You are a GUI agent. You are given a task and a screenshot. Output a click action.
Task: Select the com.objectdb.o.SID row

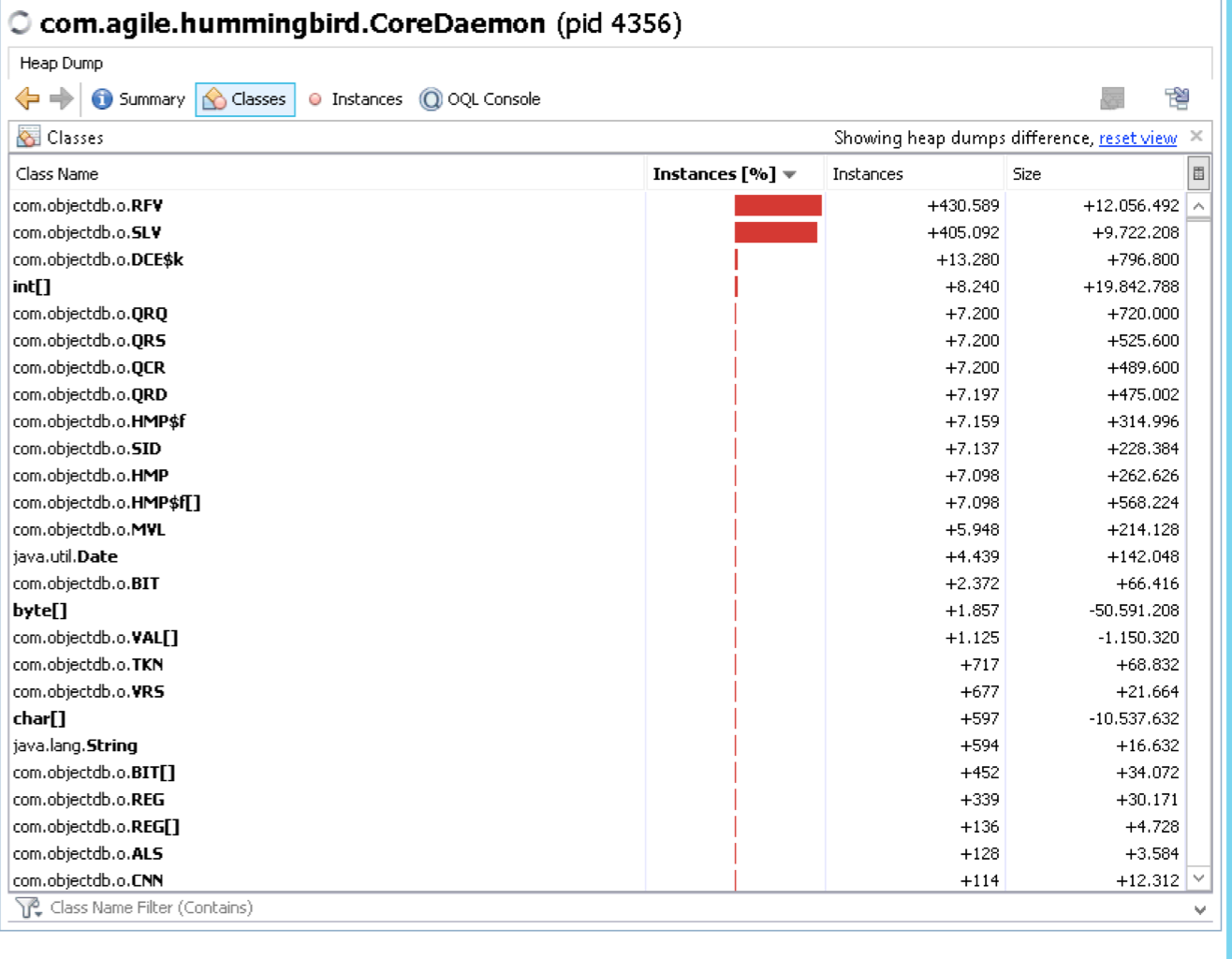(597, 449)
